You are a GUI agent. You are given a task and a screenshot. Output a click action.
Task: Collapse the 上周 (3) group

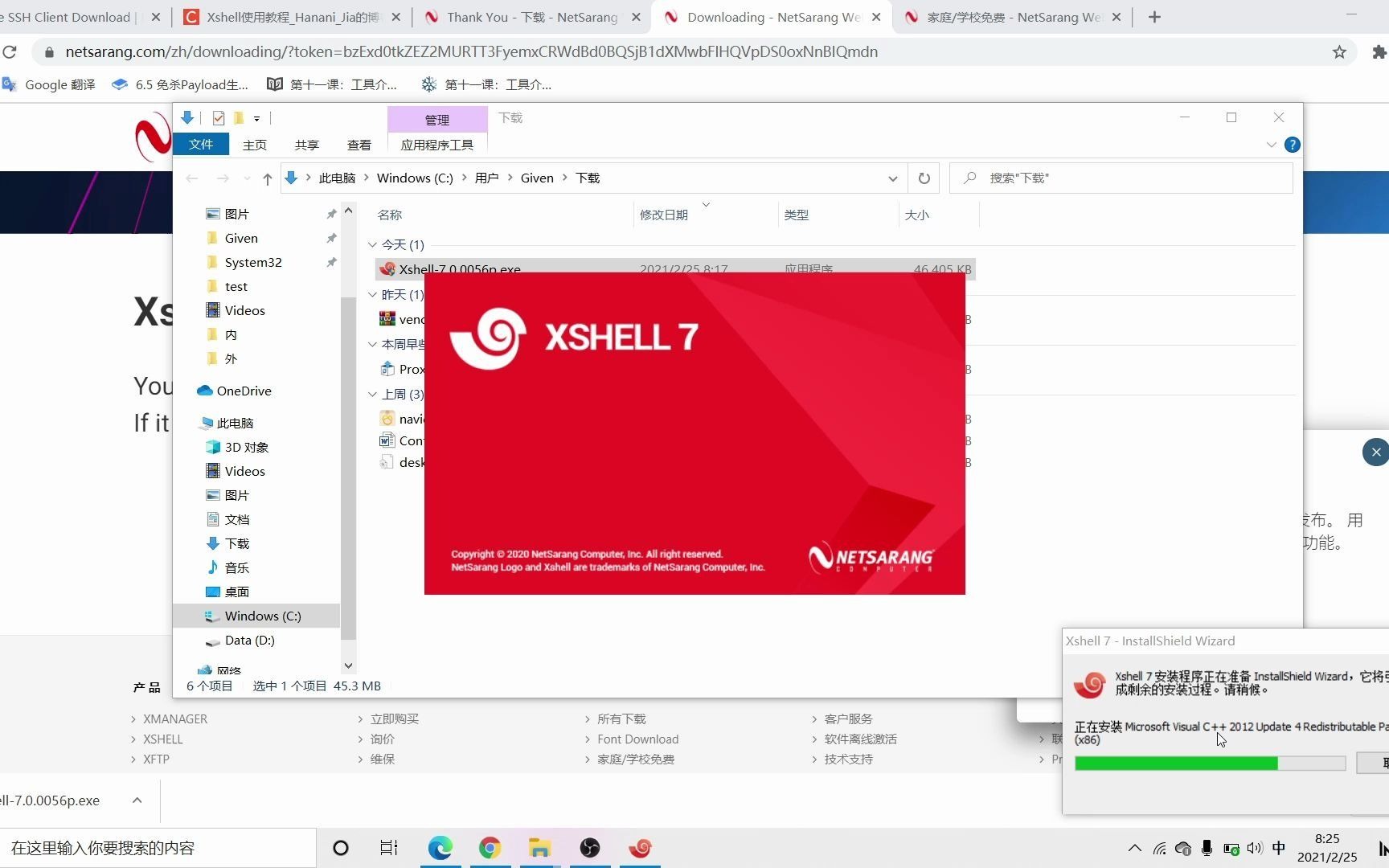tap(372, 394)
